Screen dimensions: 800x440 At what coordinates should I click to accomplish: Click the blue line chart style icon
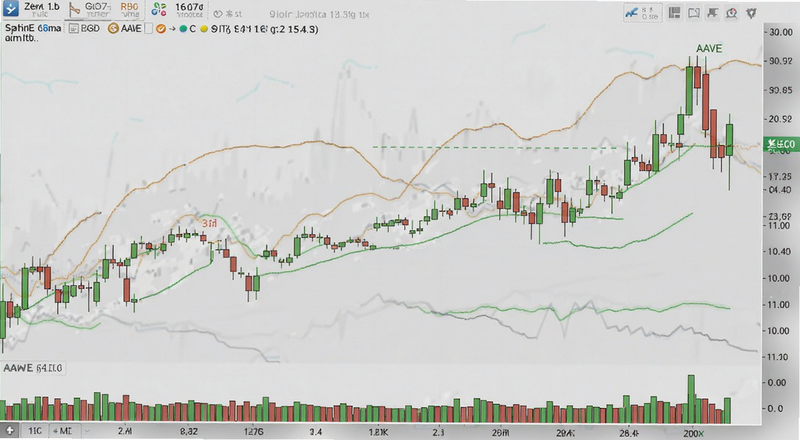pos(632,13)
